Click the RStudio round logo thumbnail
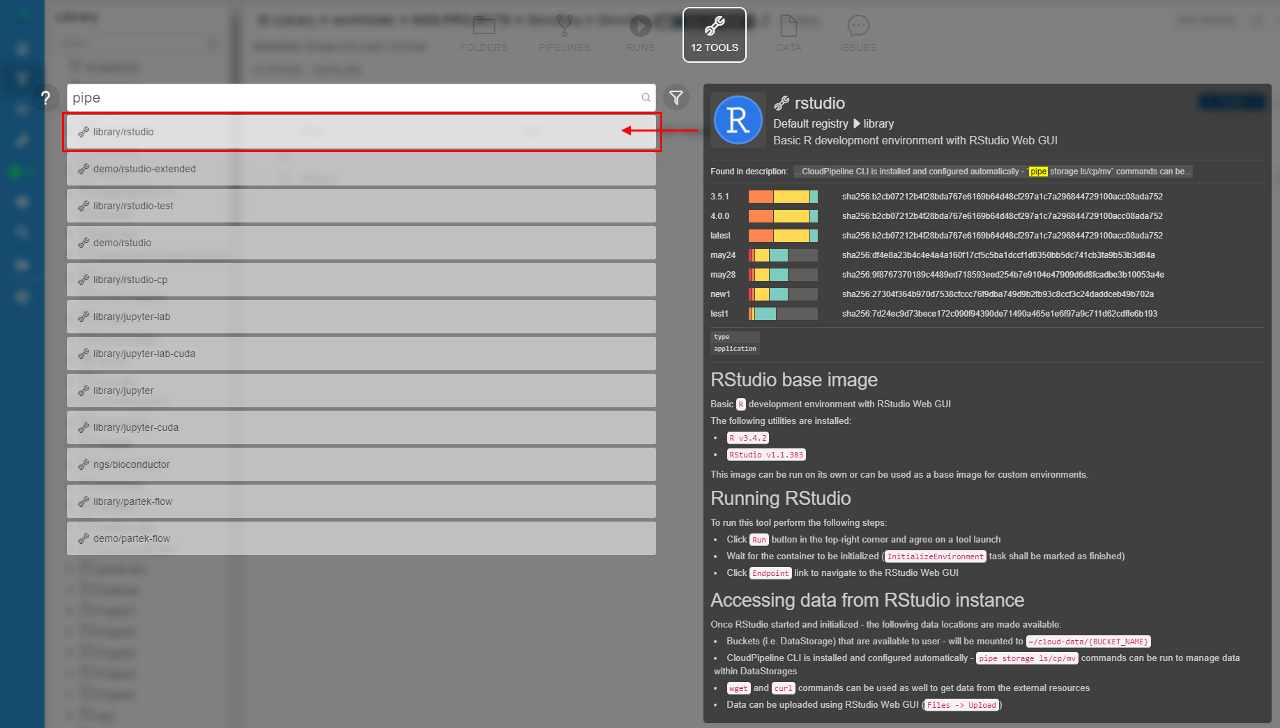 738,120
